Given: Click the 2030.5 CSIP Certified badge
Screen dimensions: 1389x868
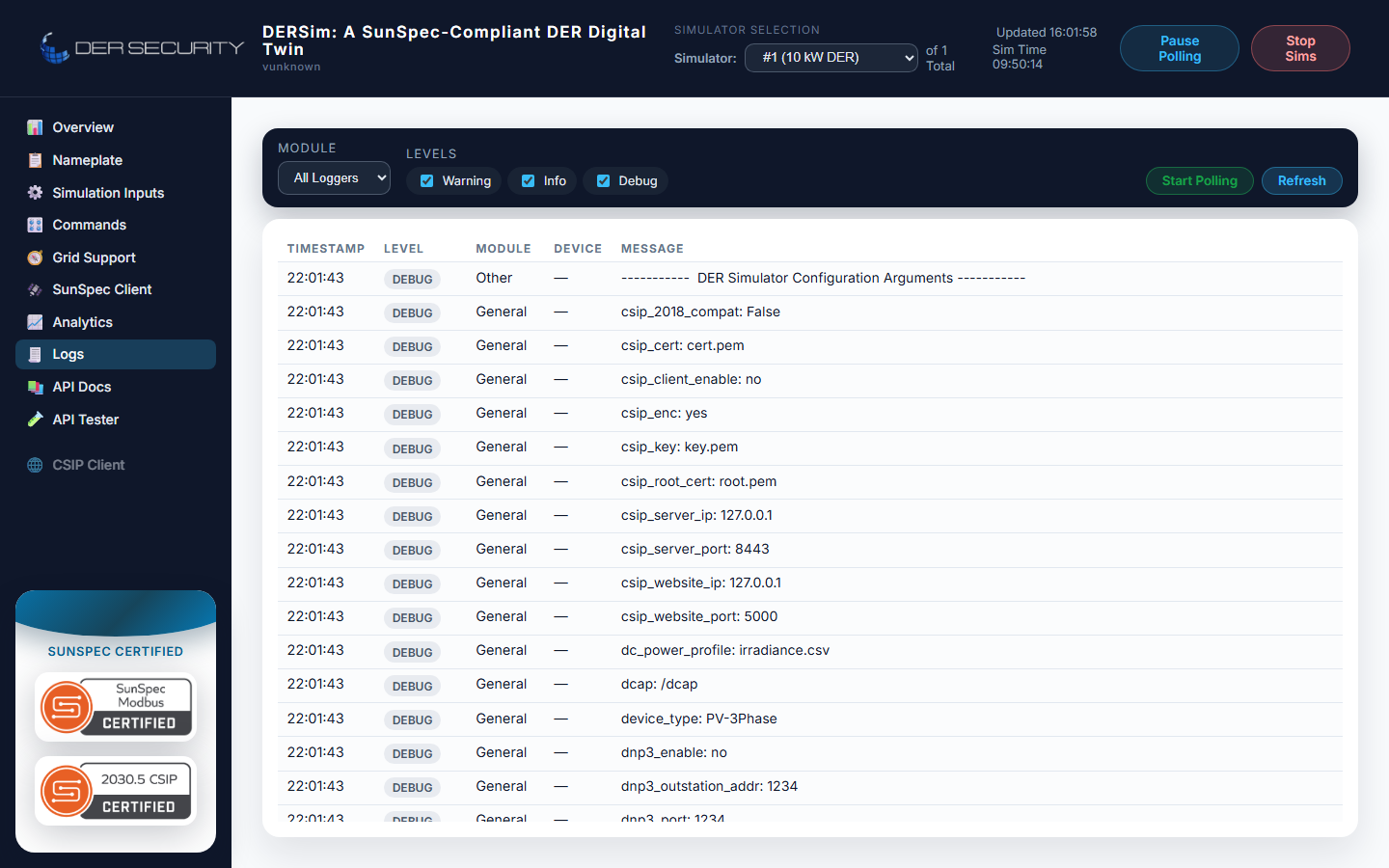Looking at the screenshot, I should [116, 791].
